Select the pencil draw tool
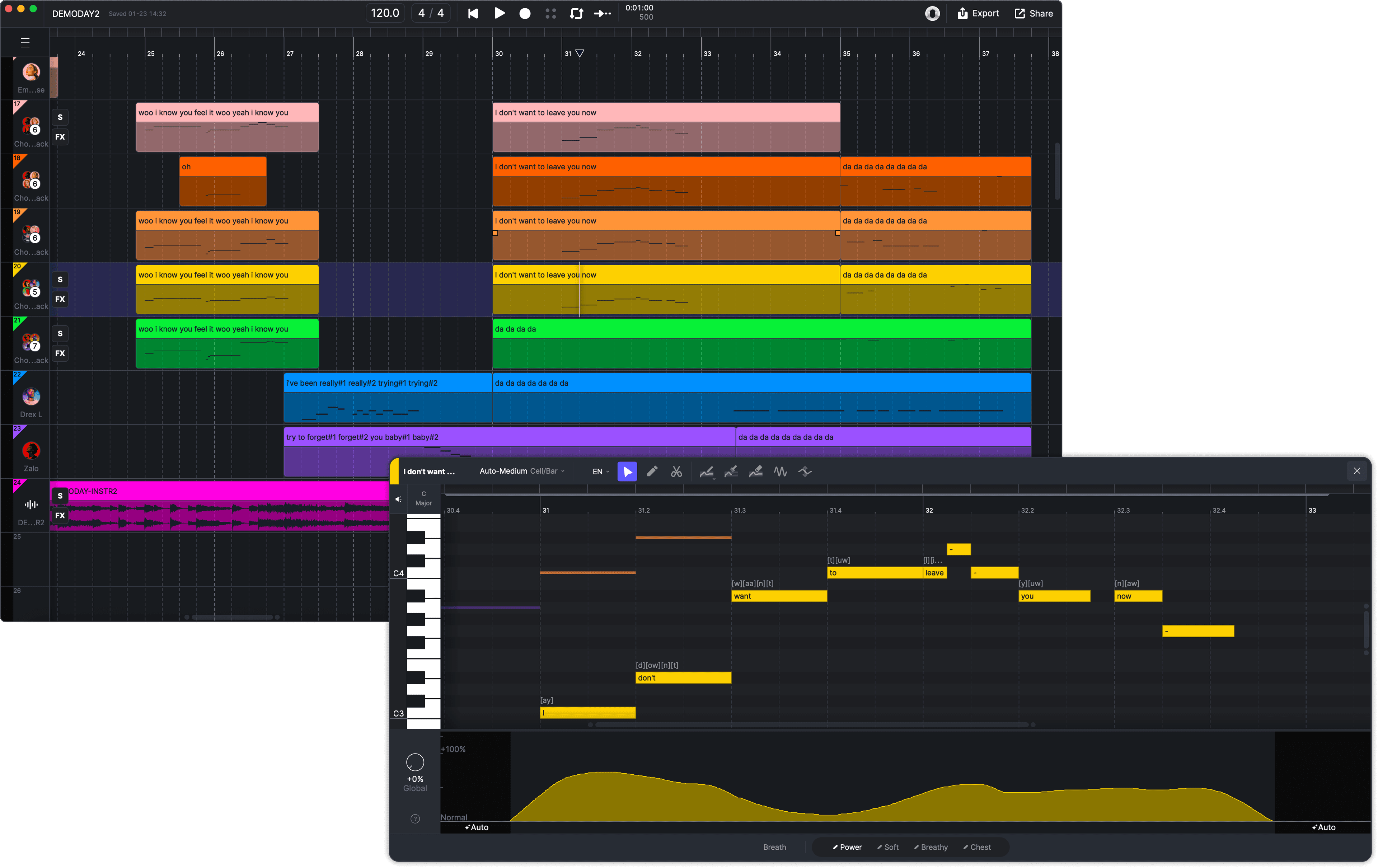 click(x=652, y=471)
